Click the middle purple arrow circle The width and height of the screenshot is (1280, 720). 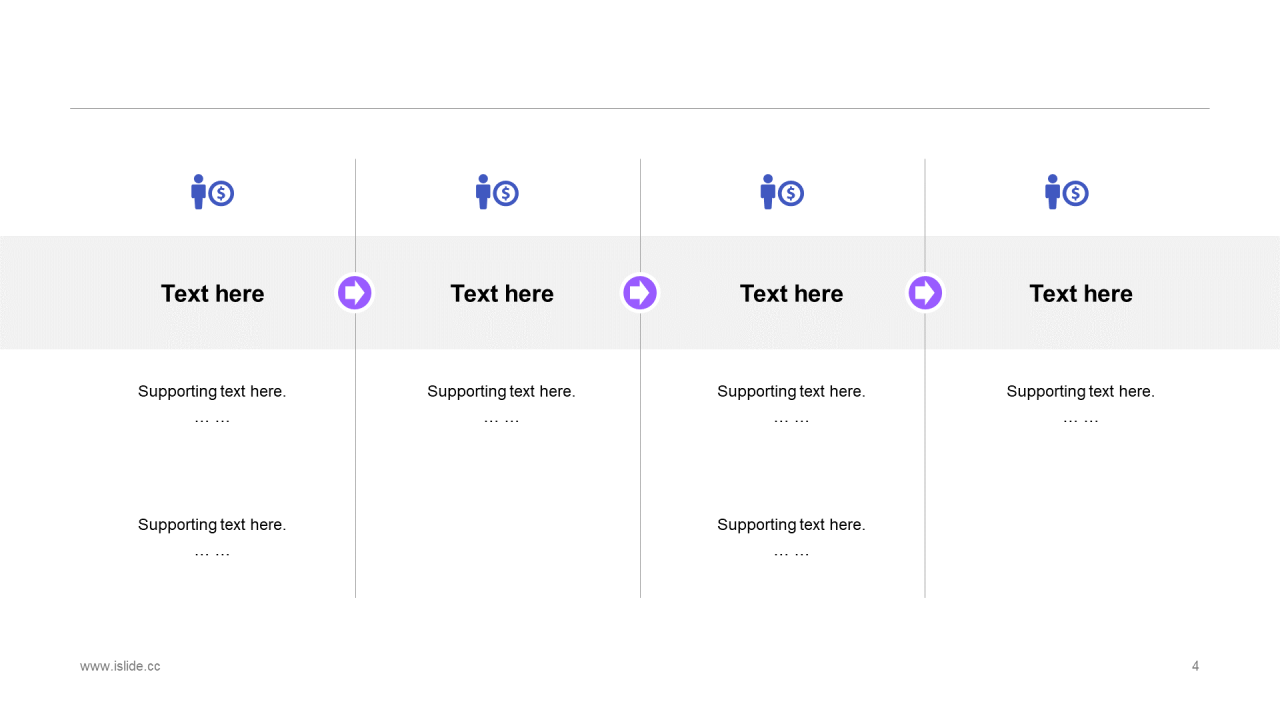640,293
